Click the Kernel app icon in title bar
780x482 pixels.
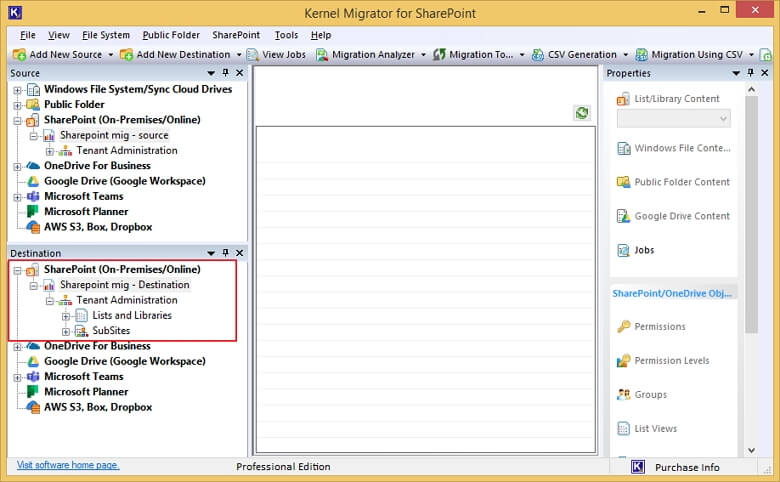pos(15,12)
